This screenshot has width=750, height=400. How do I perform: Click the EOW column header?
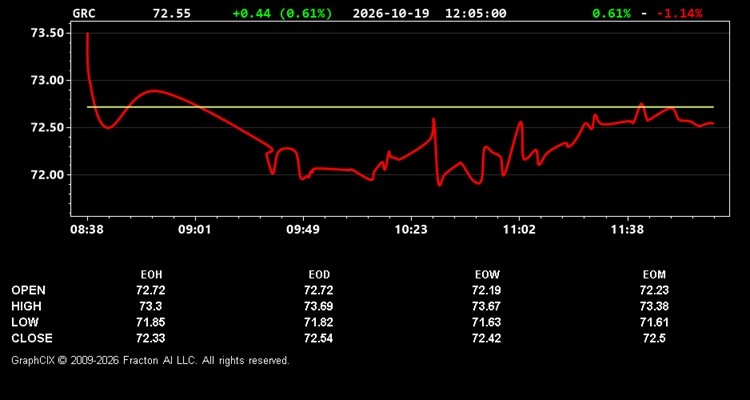[x=487, y=275]
